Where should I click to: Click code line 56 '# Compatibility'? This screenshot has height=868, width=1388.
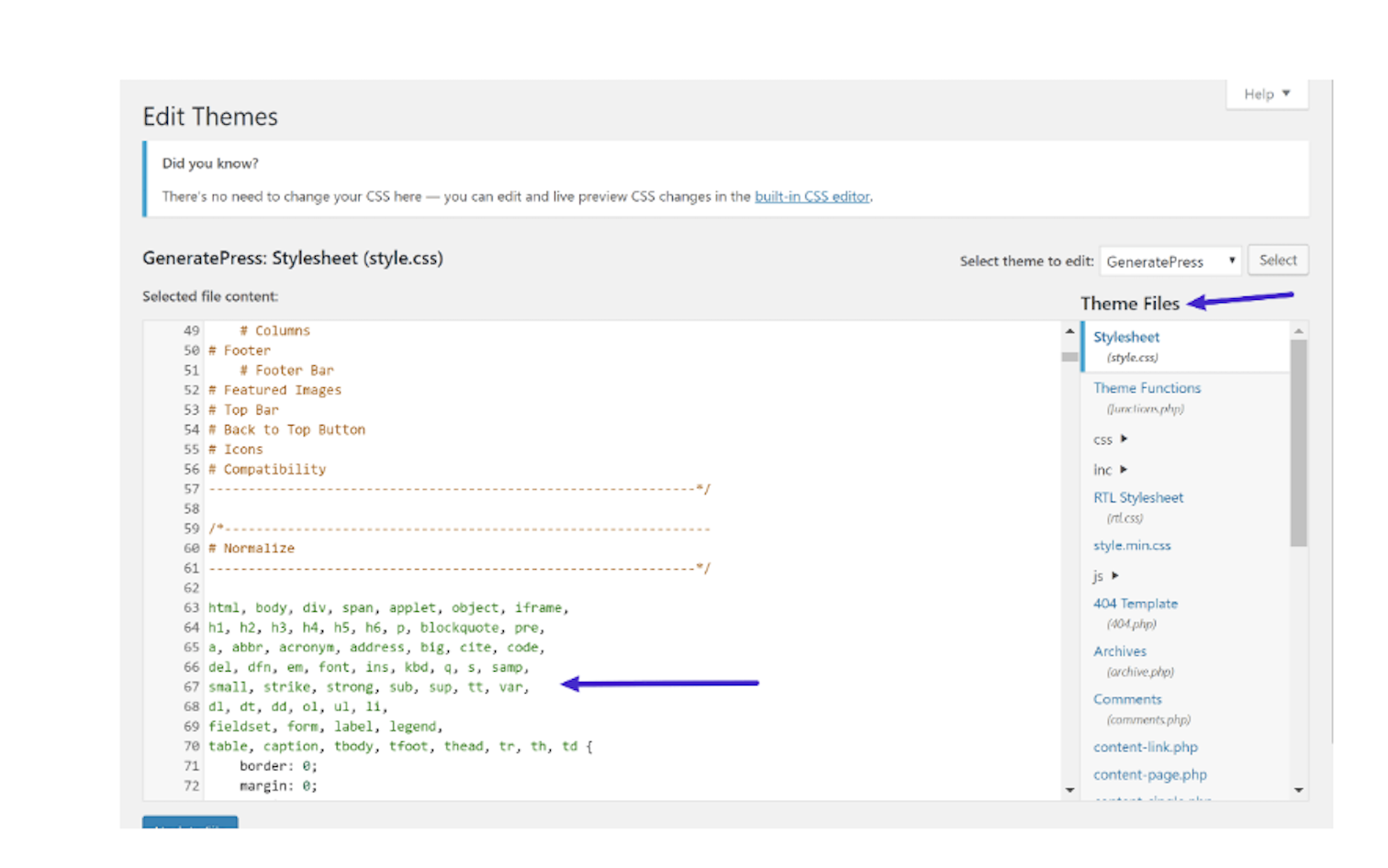[x=267, y=469]
